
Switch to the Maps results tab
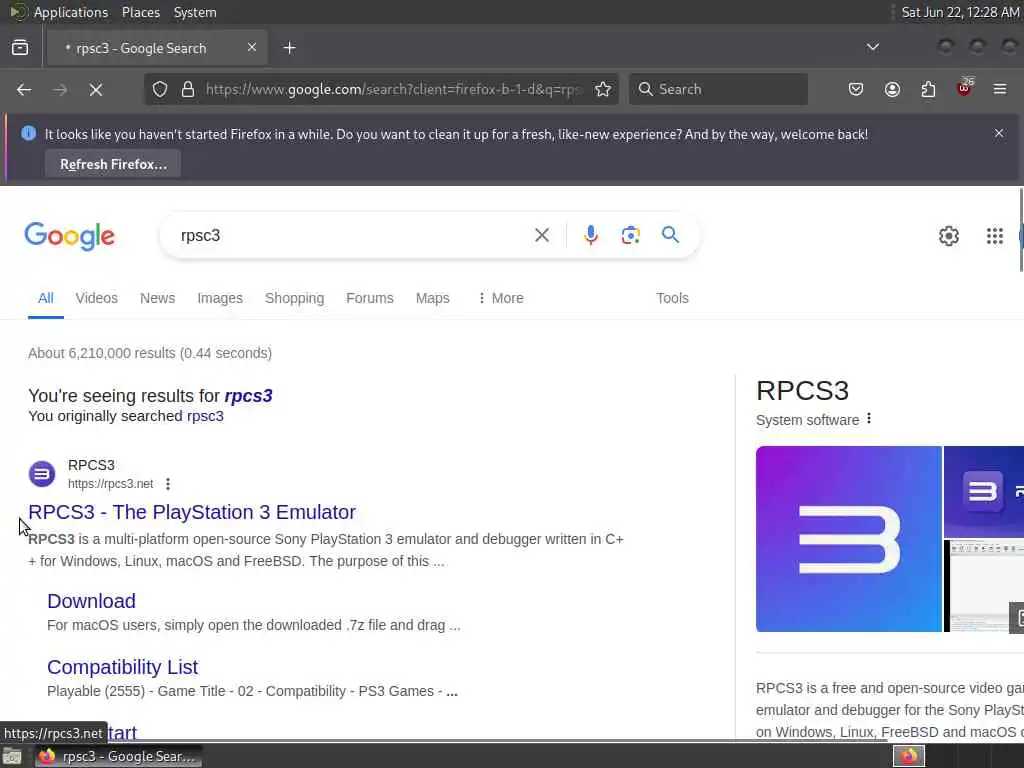tap(432, 298)
